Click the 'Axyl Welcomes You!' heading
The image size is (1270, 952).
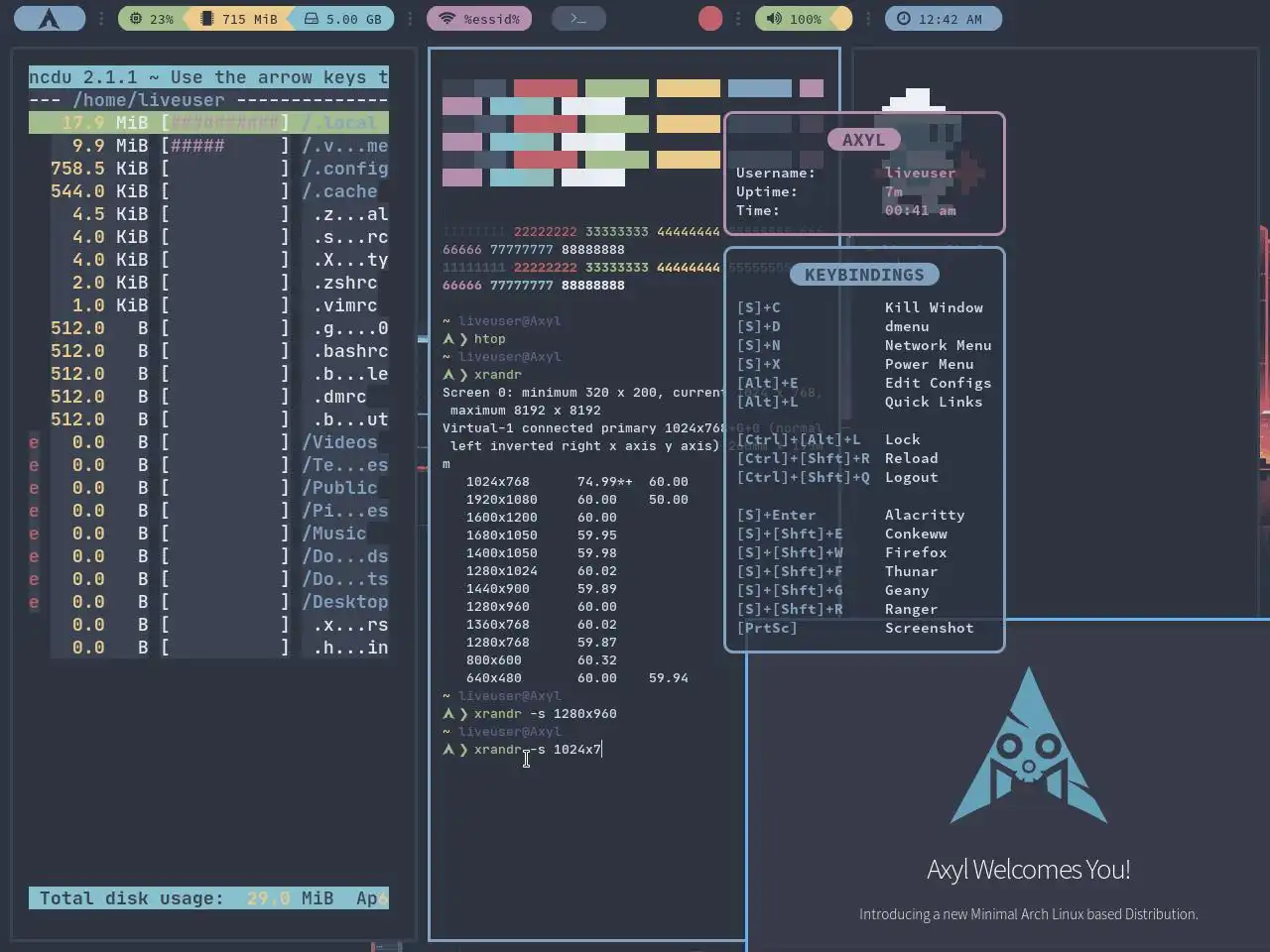1029,870
